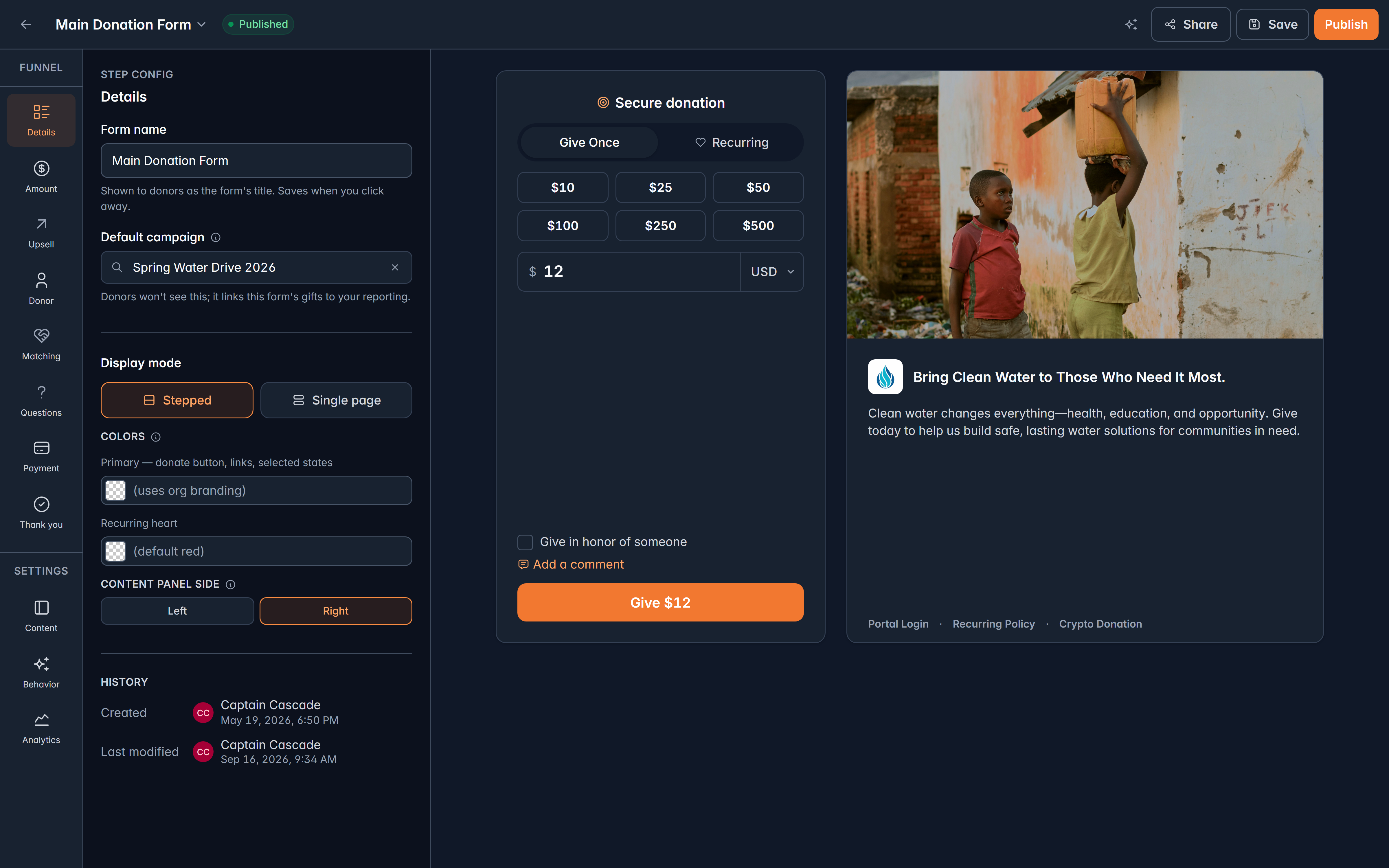Open Behavior settings in sidebar
The height and width of the screenshot is (868, 1389).
pyautogui.click(x=41, y=673)
